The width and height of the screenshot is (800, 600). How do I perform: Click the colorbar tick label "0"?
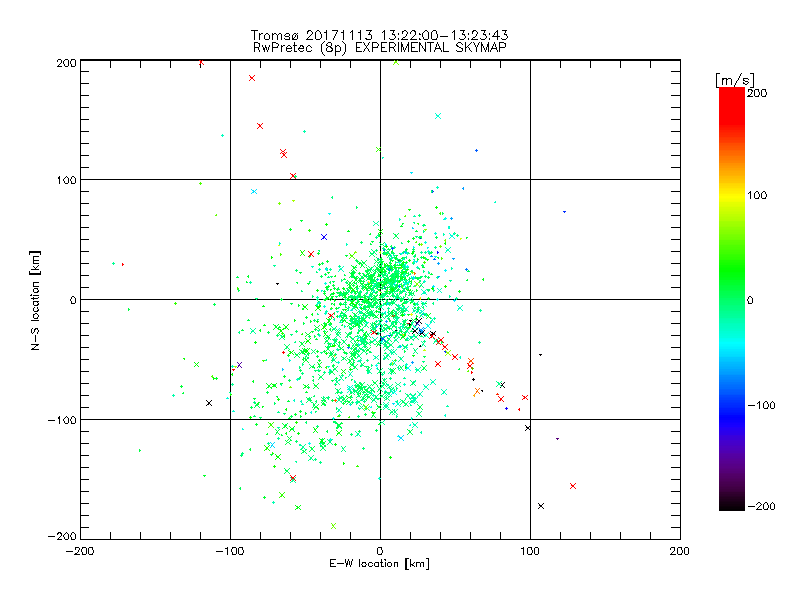[x=750, y=301]
